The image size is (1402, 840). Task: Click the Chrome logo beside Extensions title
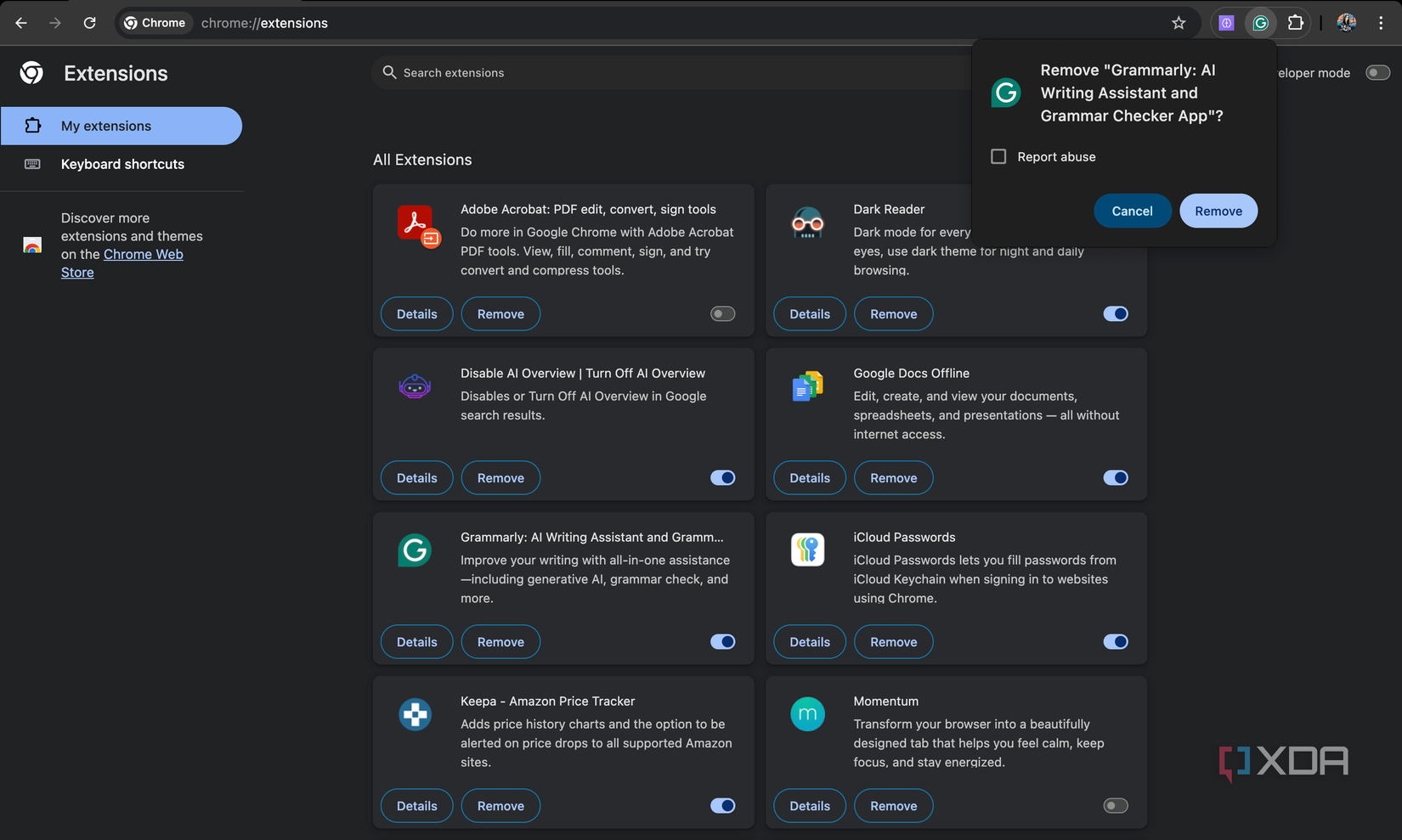pyautogui.click(x=31, y=73)
